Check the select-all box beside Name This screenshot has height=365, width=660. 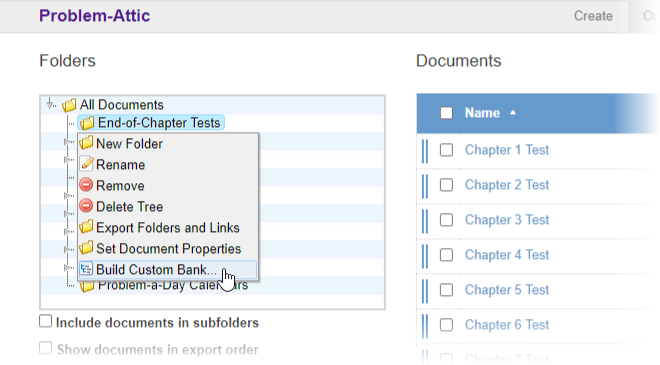446,113
